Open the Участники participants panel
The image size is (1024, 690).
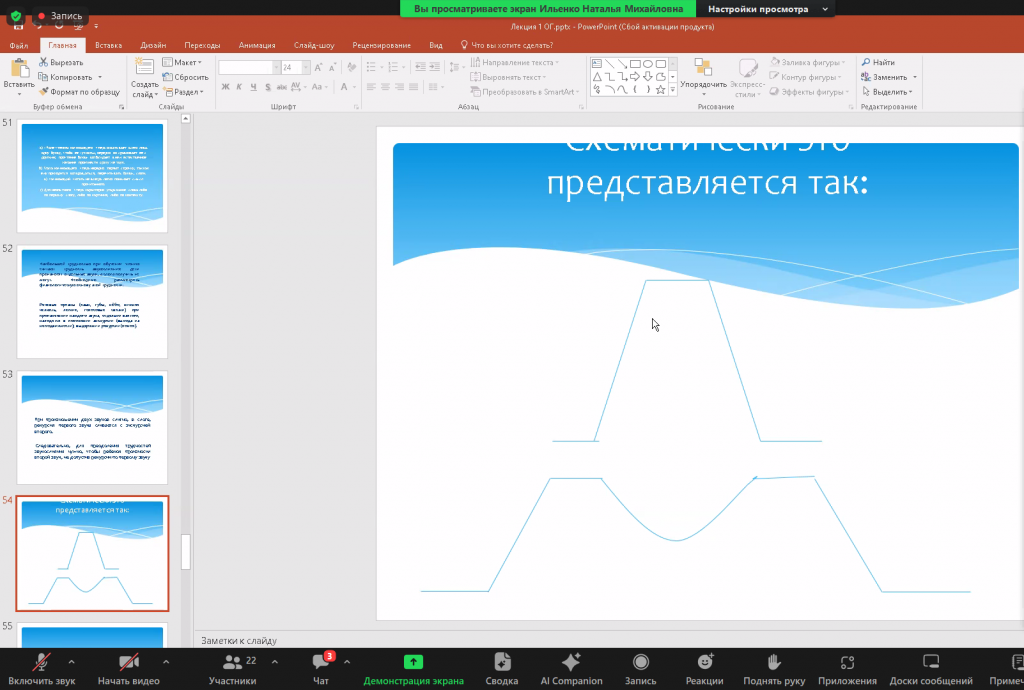coord(232,669)
